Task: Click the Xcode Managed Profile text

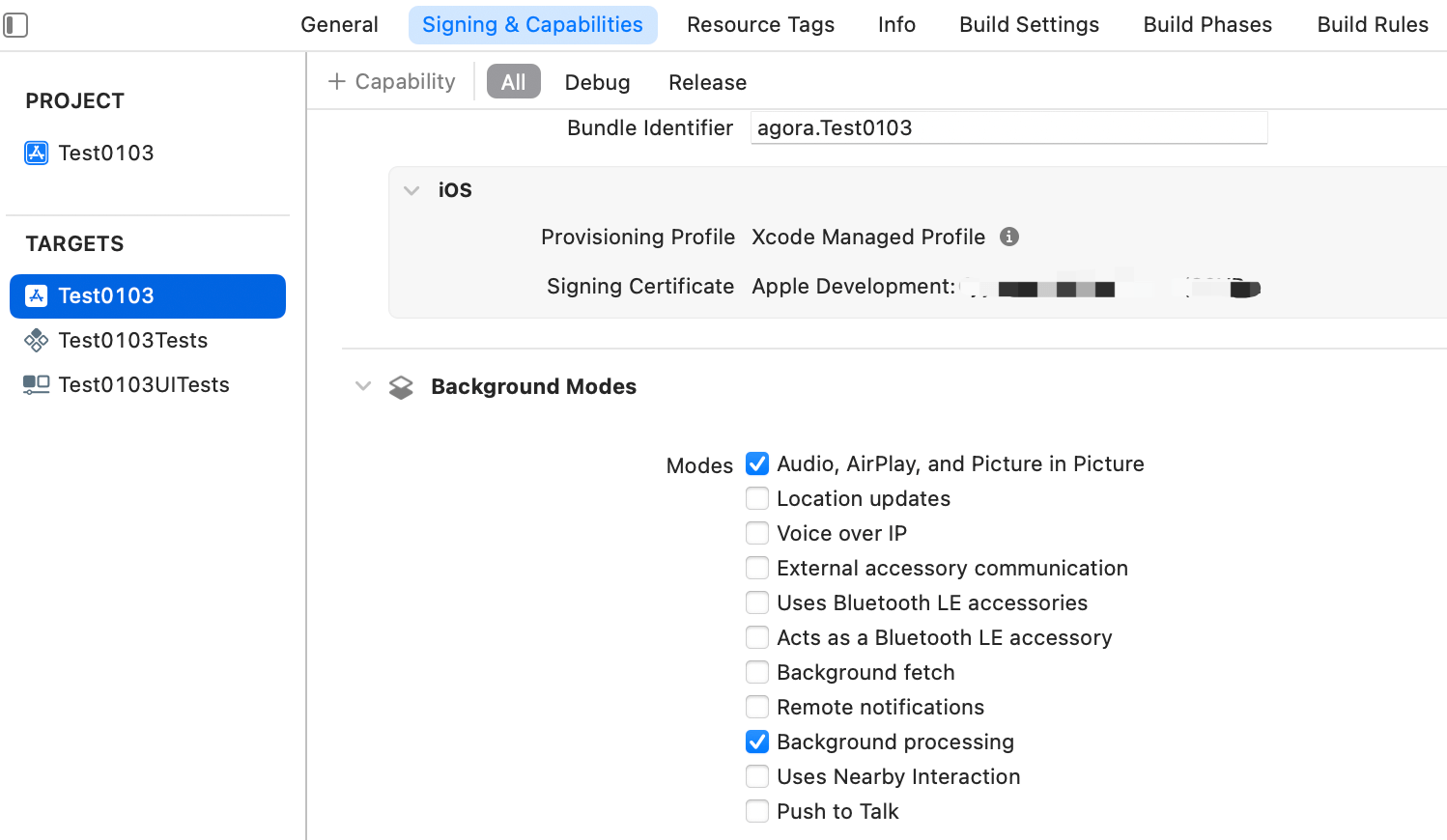Action: pos(868,237)
